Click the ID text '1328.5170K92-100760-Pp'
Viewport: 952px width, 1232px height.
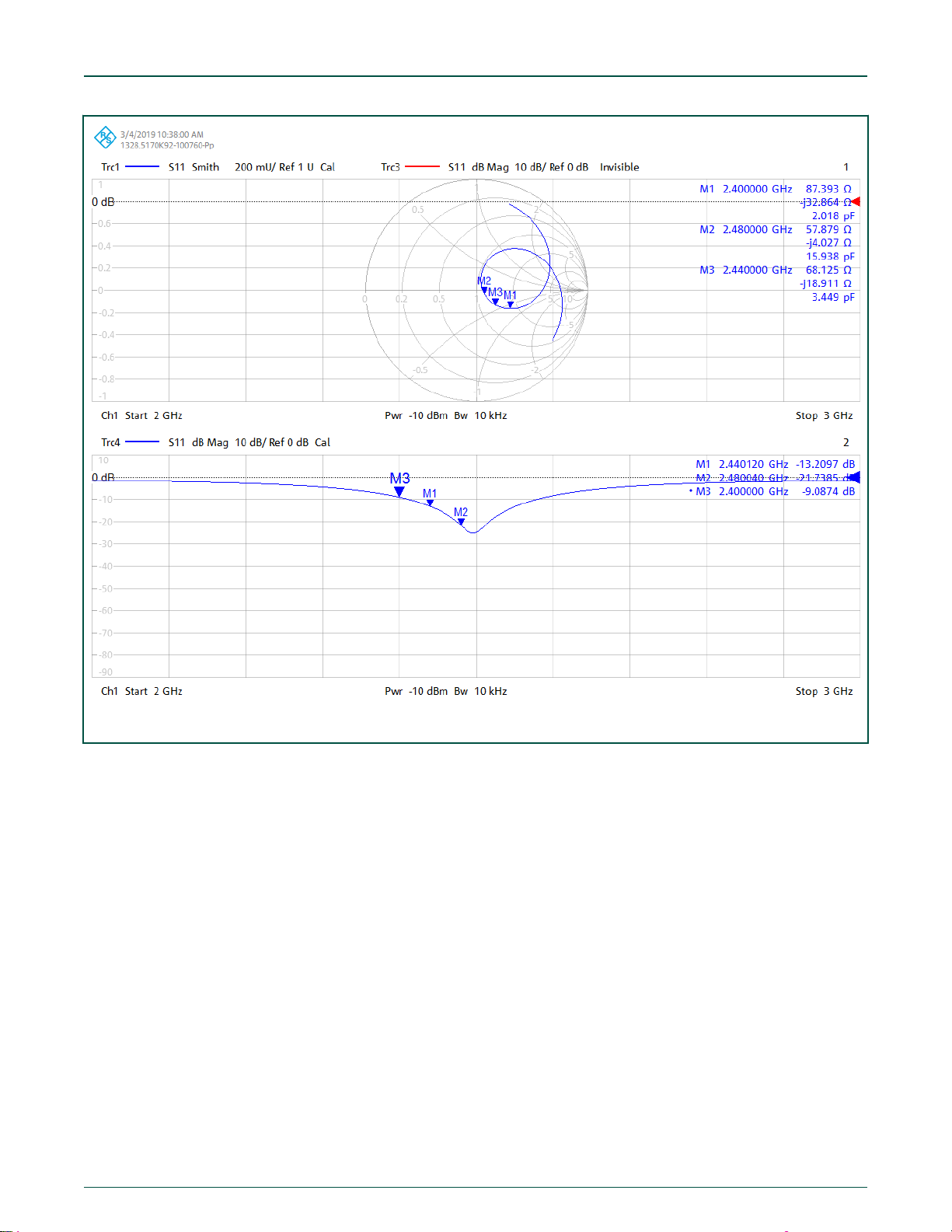pos(167,145)
